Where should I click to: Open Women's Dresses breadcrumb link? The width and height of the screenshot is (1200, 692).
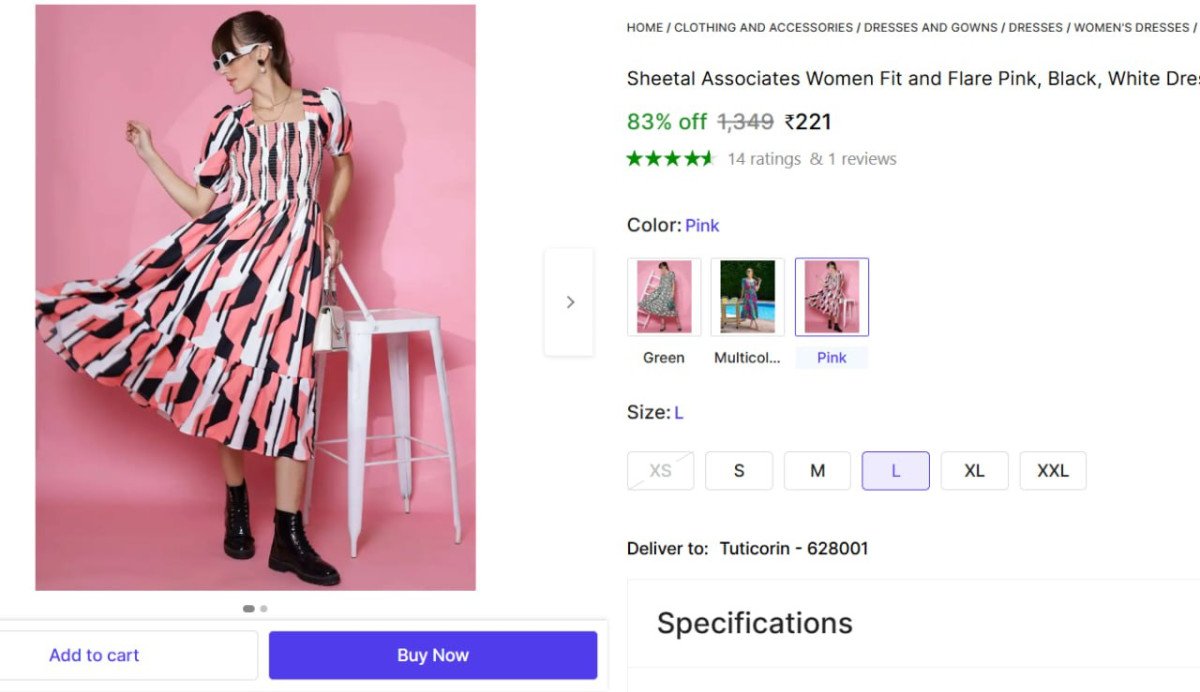click(x=1131, y=28)
